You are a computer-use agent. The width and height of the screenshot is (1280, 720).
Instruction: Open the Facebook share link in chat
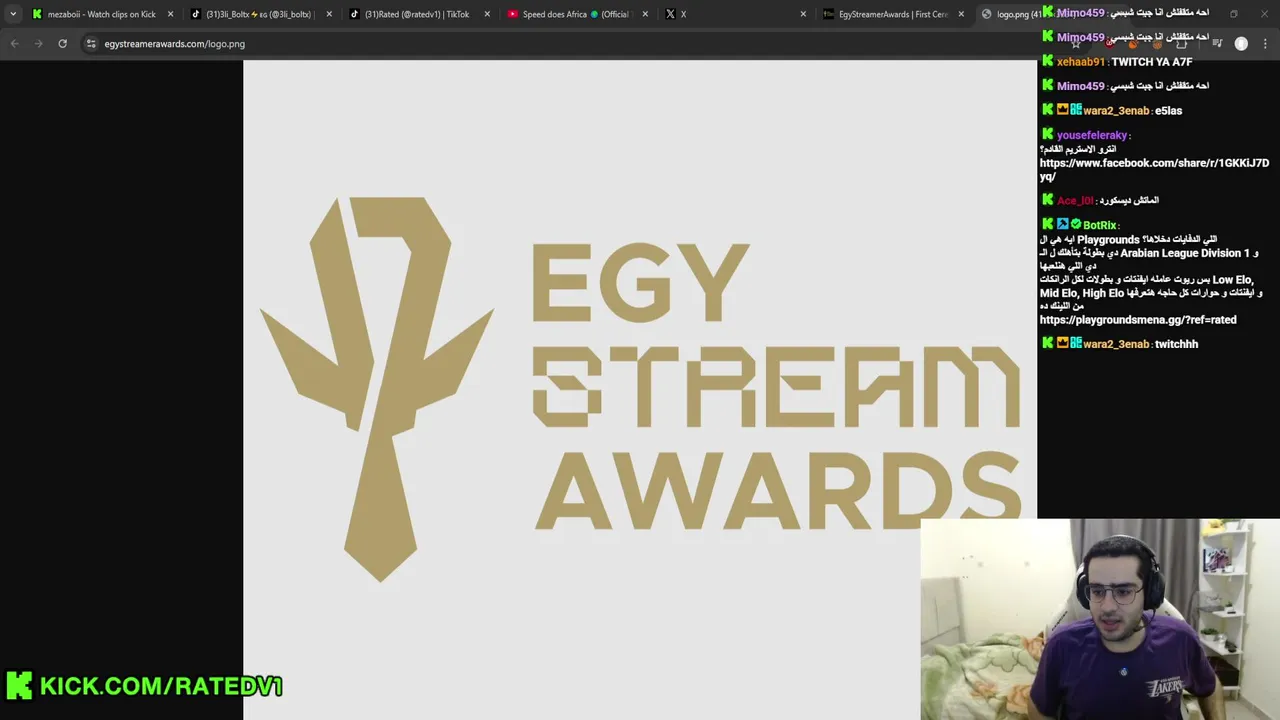[x=1154, y=170]
